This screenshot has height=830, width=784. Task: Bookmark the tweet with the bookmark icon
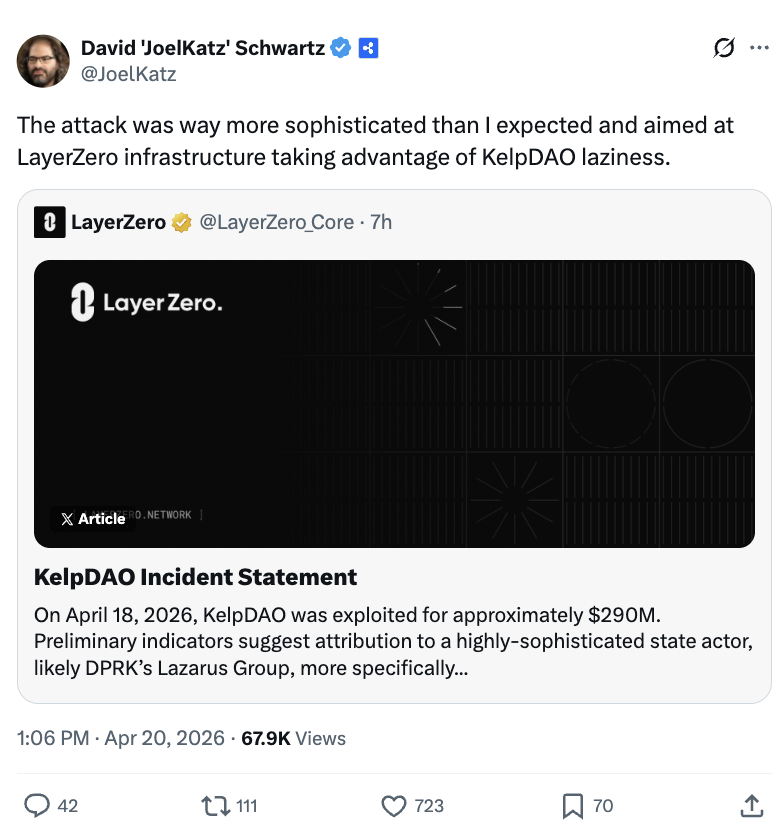tap(573, 805)
